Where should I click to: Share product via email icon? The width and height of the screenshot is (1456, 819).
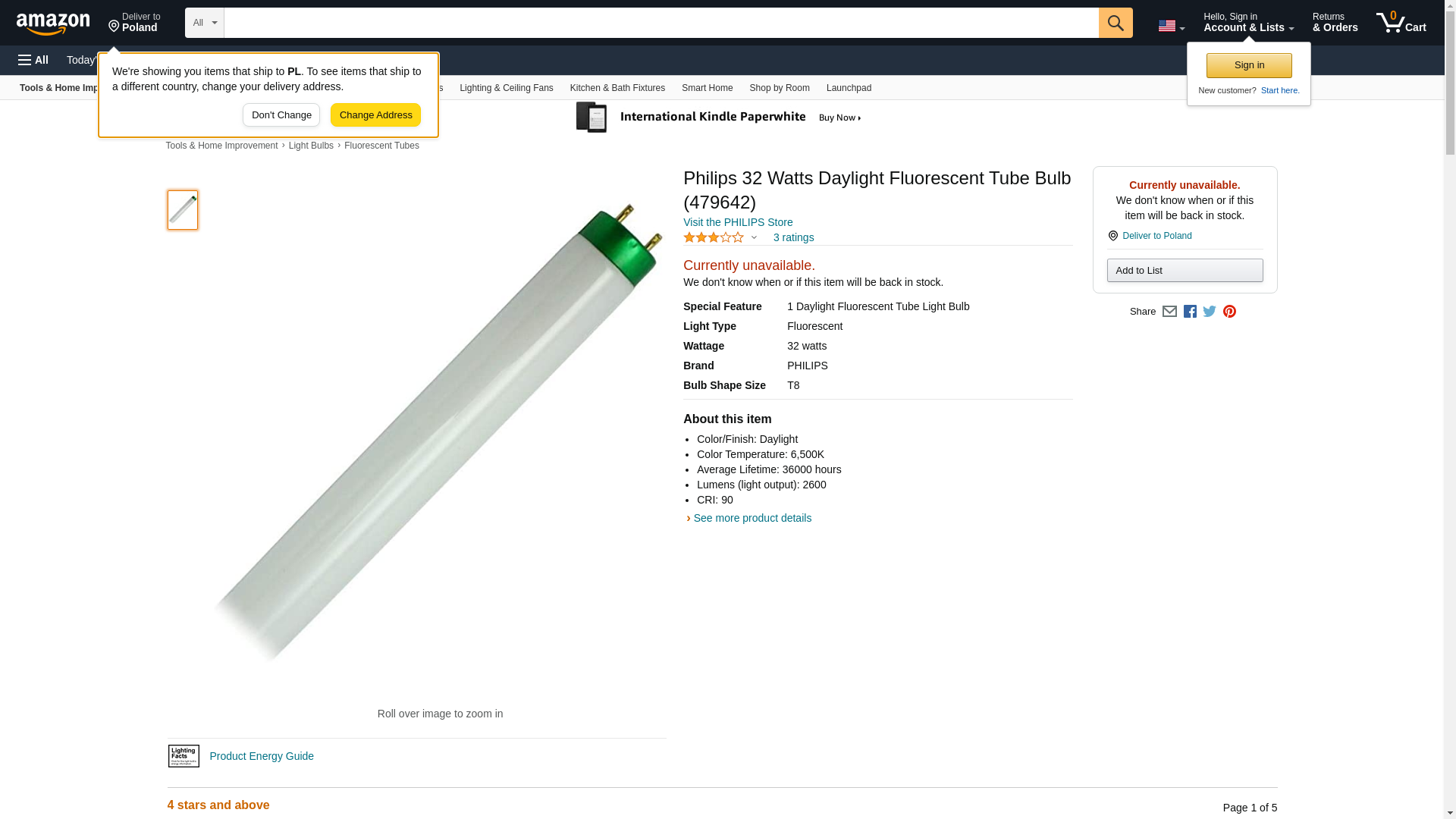click(x=1169, y=312)
